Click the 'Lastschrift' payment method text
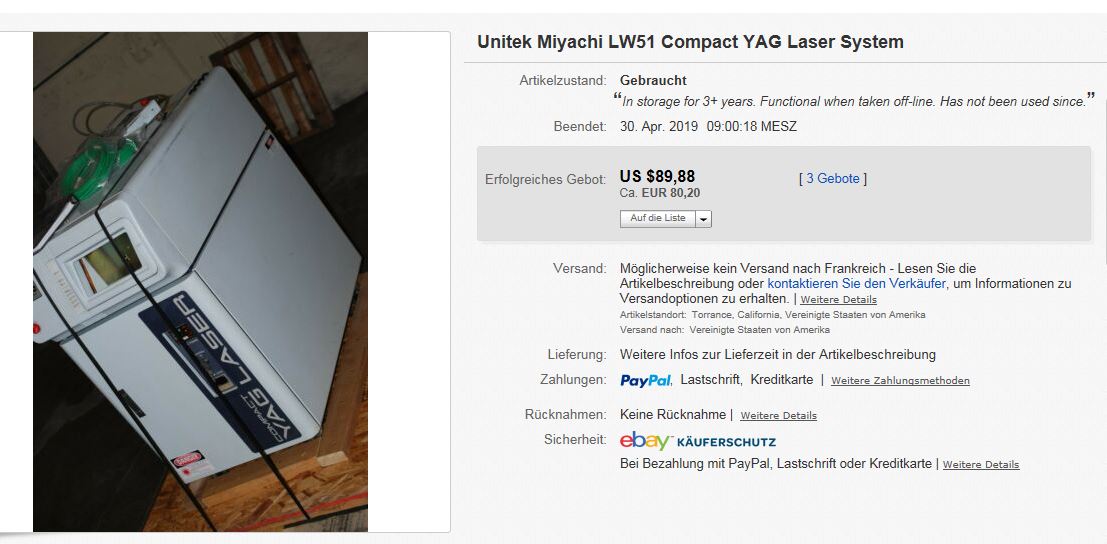The width and height of the screenshot is (1107, 544). pyautogui.click(x=711, y=380)
